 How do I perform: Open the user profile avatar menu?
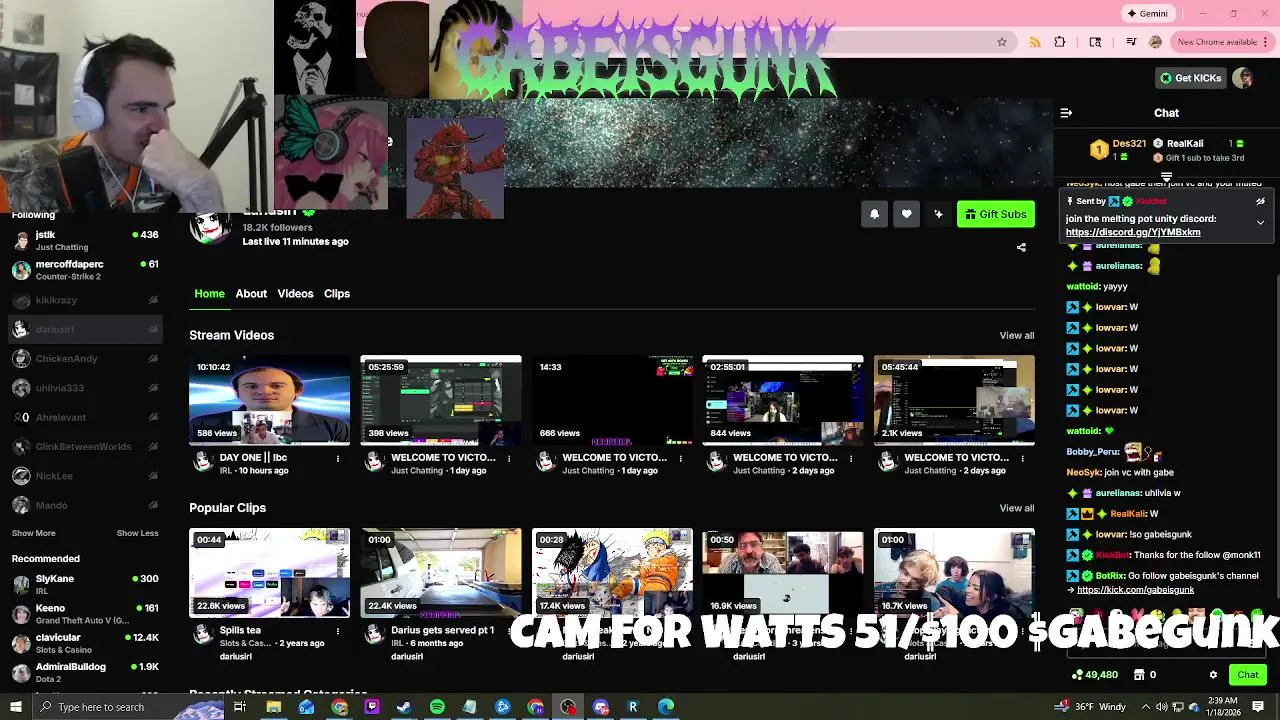(1243, 78)
